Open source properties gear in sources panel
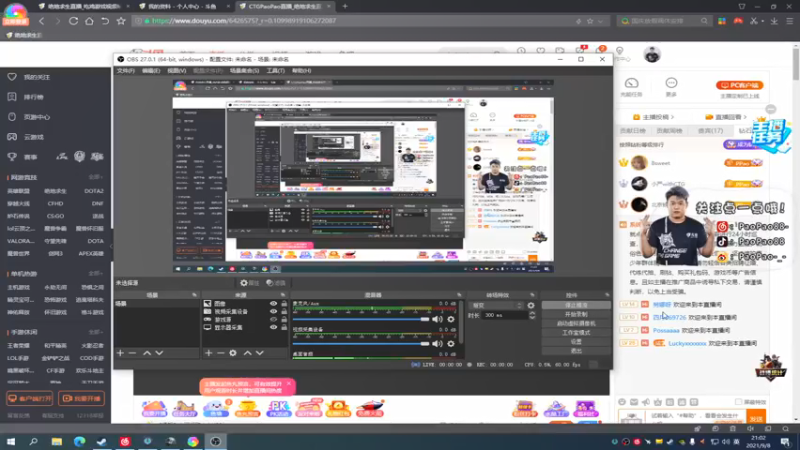Viewport: 800px width, 450px height. [x=233, y=353]
